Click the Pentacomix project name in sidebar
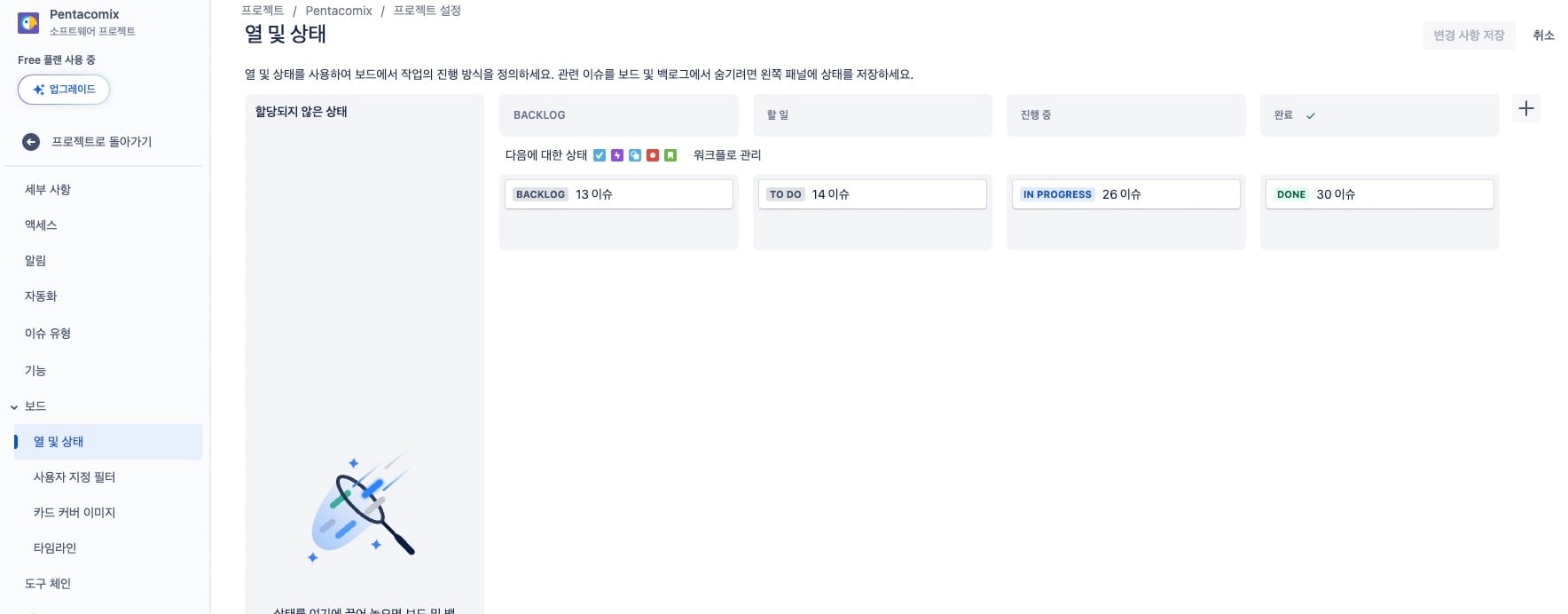The height and width of the screenshot is (614, 1568). tap(84, 14)
